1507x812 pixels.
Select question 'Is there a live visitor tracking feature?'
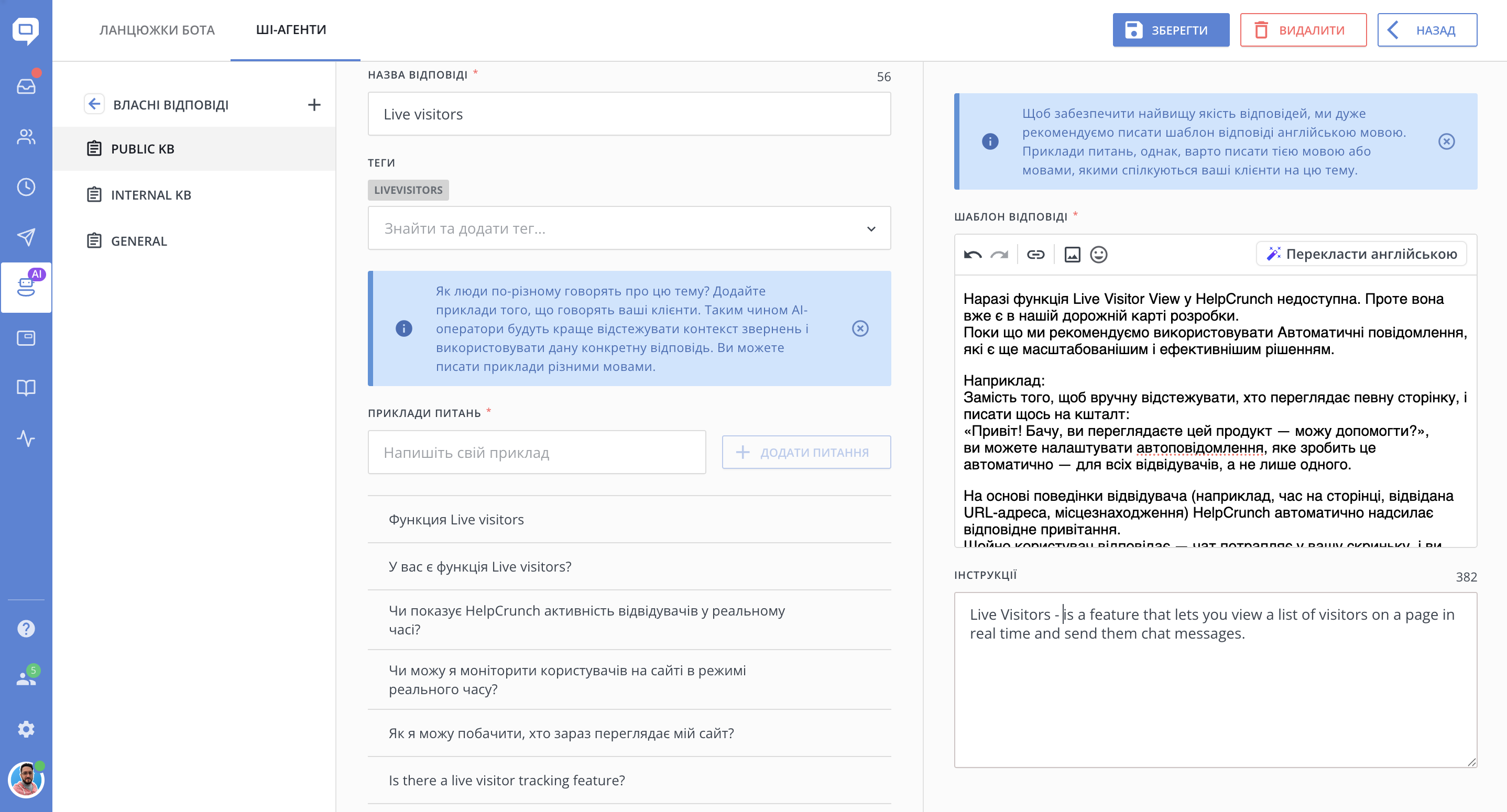(x=629, y=781)
